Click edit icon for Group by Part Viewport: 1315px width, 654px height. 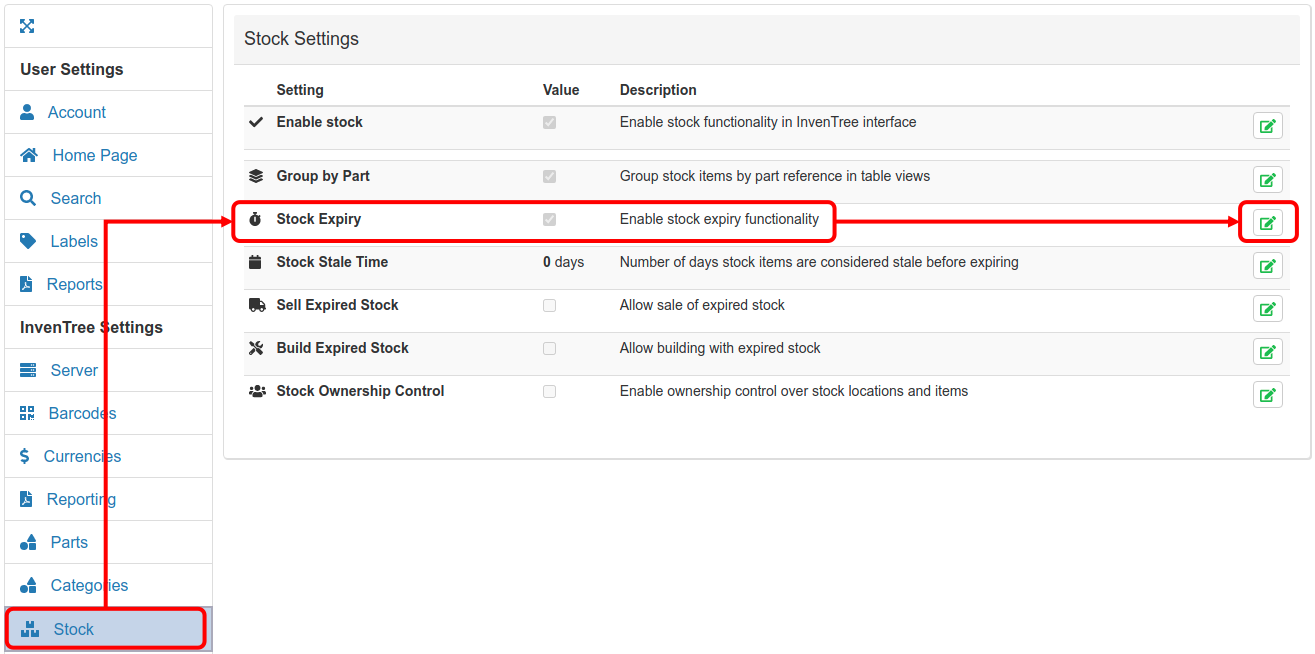(x=1267, y=180)
